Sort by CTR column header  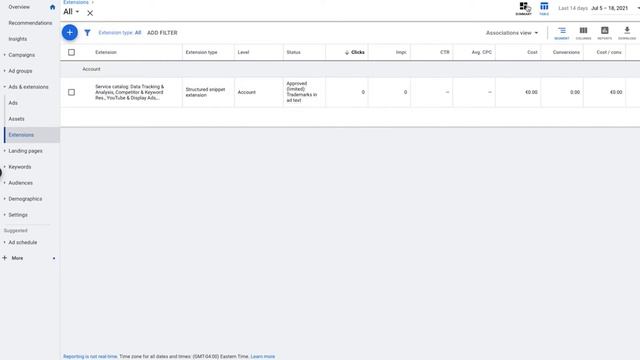(444, 52)
